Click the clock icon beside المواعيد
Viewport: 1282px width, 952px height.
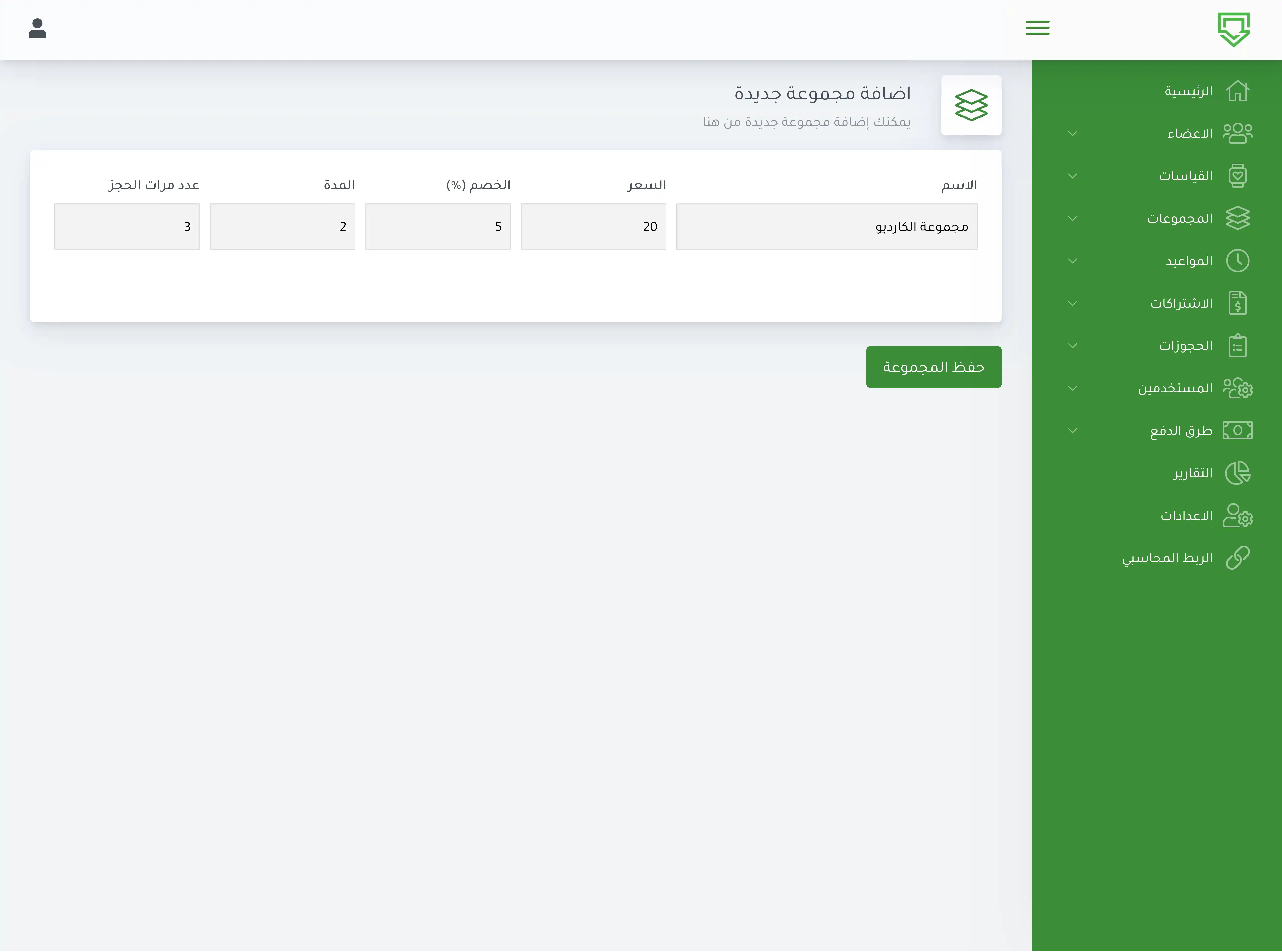point(1238,261)
